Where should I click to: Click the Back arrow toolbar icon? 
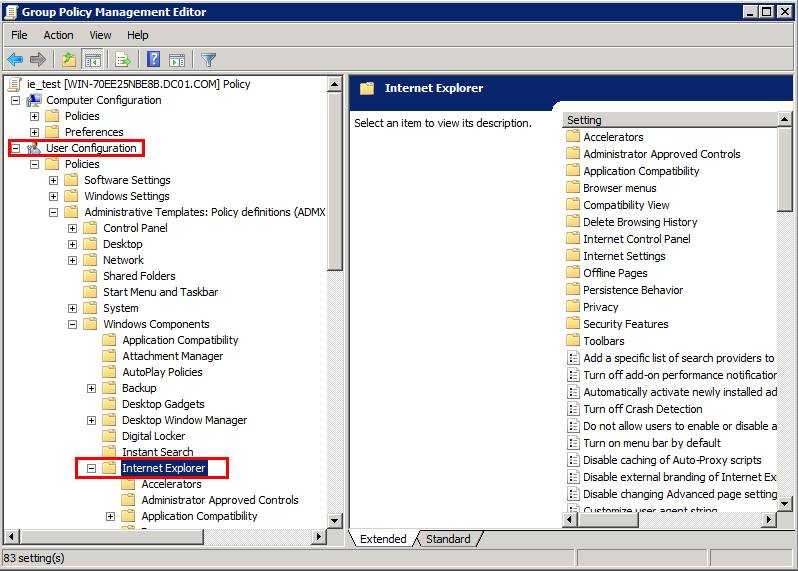pos(15,60)
